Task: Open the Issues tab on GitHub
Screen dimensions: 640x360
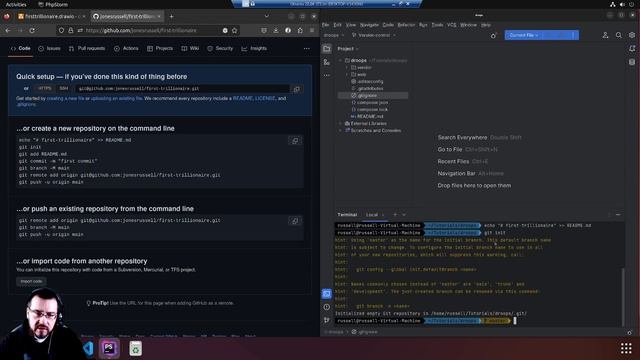Action: point(49,49)
